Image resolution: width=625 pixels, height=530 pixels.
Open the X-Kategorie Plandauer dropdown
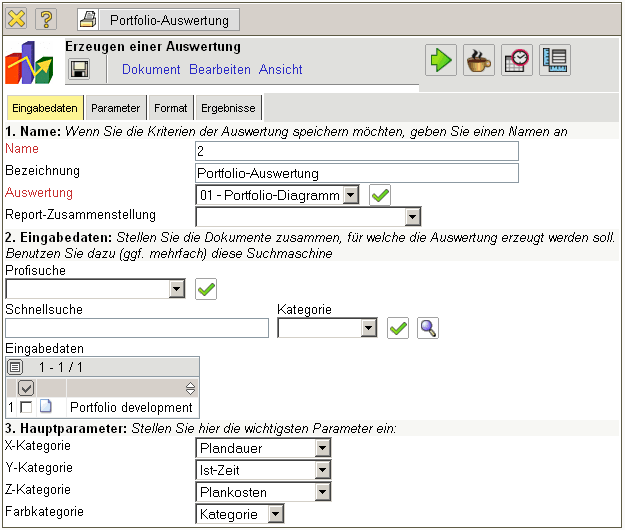(x=322, y=448)
